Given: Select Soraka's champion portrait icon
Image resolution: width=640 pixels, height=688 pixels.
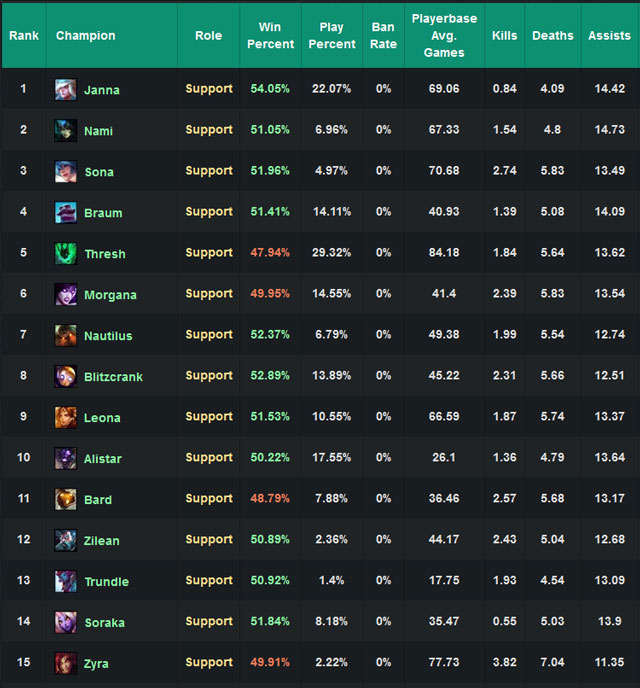Looking at the screenshot, I should pyautogui.click(x=65, y=622).
